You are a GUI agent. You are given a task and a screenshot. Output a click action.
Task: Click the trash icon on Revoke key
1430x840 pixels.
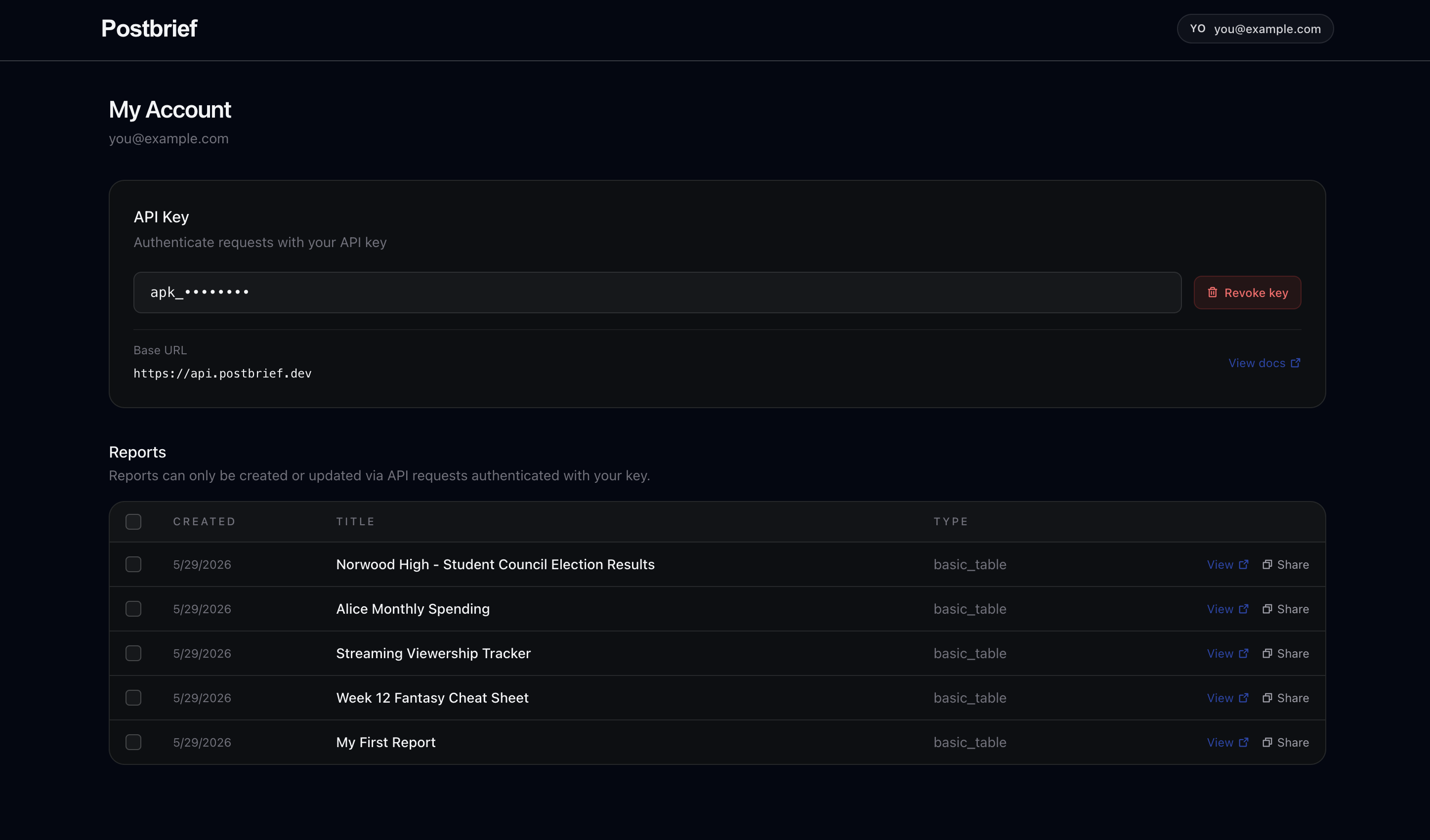point(1213,293)
